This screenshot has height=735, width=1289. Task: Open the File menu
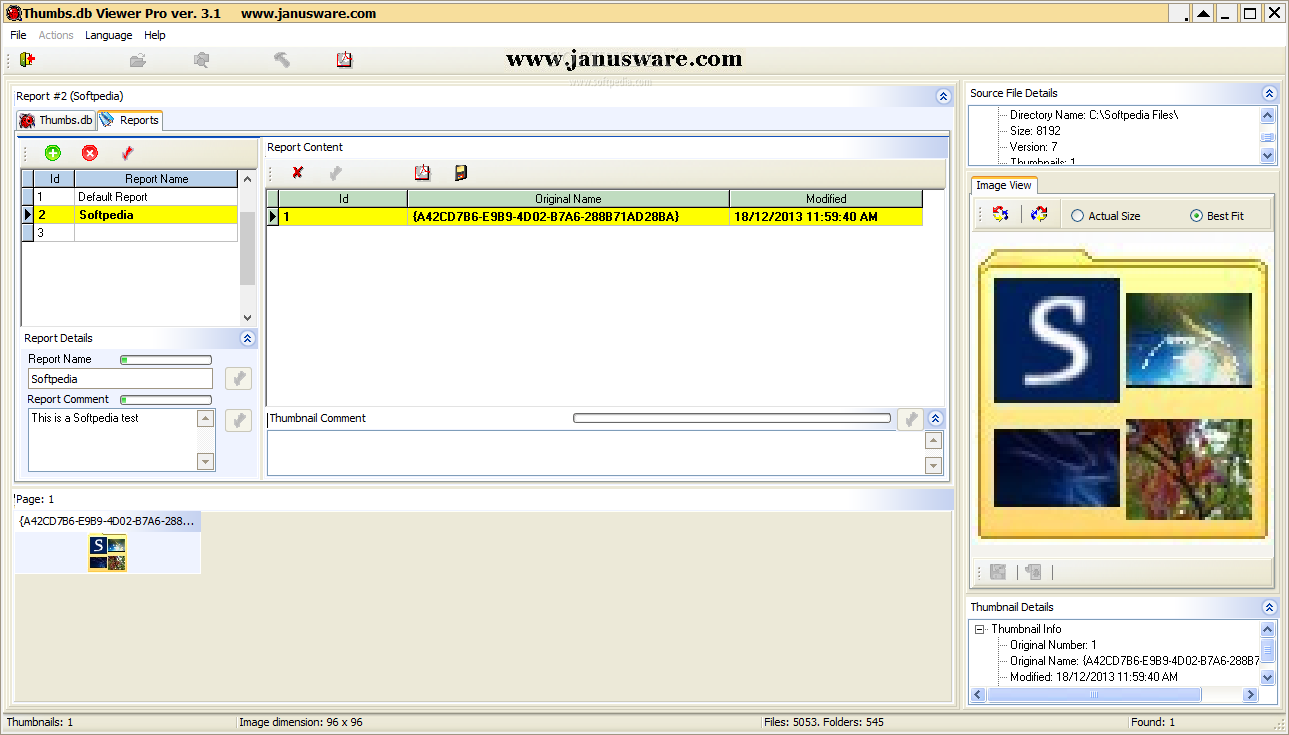(18, 35)
